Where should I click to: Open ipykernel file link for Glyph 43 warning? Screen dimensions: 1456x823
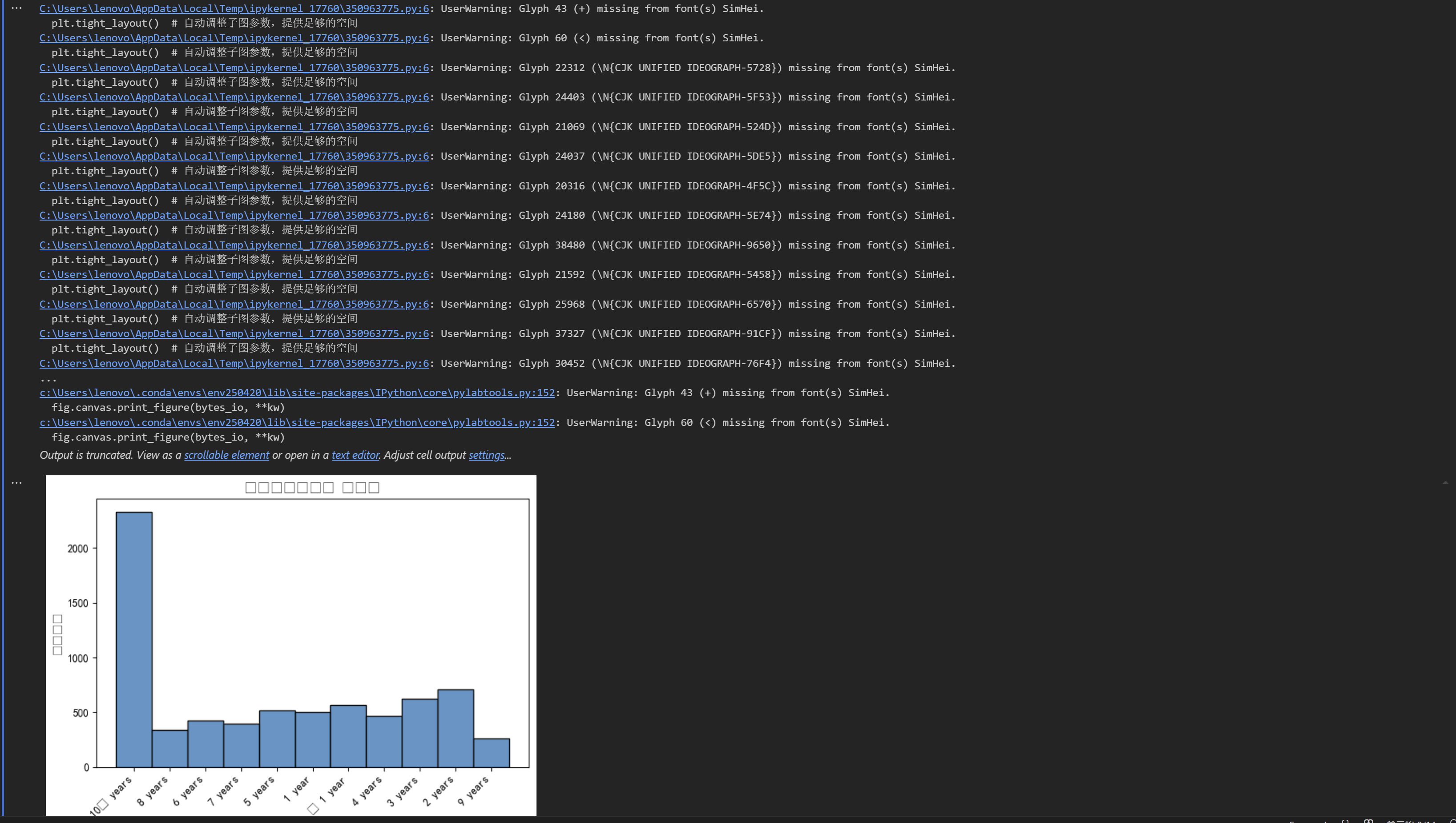(234, 9)
